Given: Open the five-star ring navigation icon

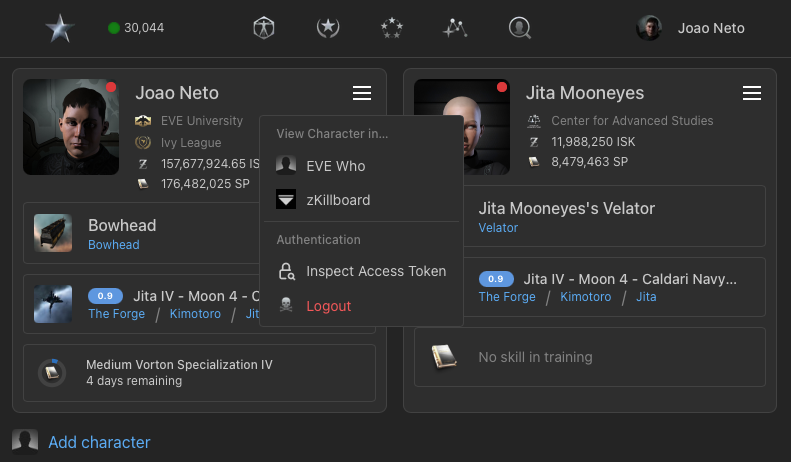Looking at the screenshot, I should [392, 28].
